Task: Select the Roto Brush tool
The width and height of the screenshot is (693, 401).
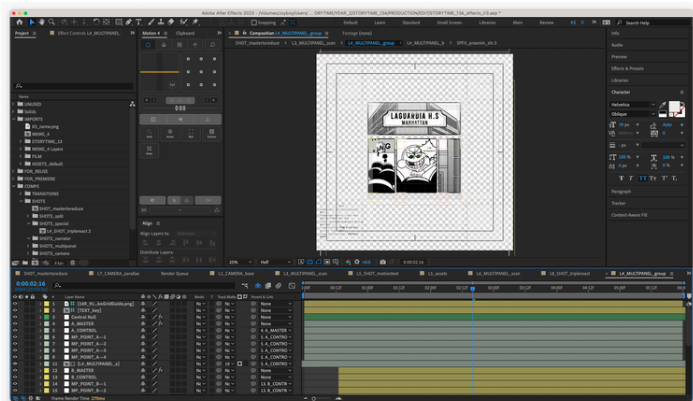Action: click(x=183, y=22)
